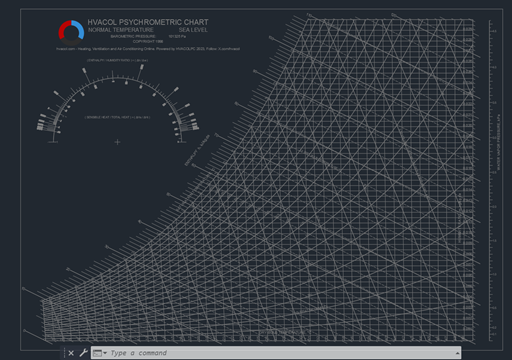512x360 pixels.
Task: Select the "101325 Pa" pressure value
Action: pyautogui.click(x=177, y=36)
